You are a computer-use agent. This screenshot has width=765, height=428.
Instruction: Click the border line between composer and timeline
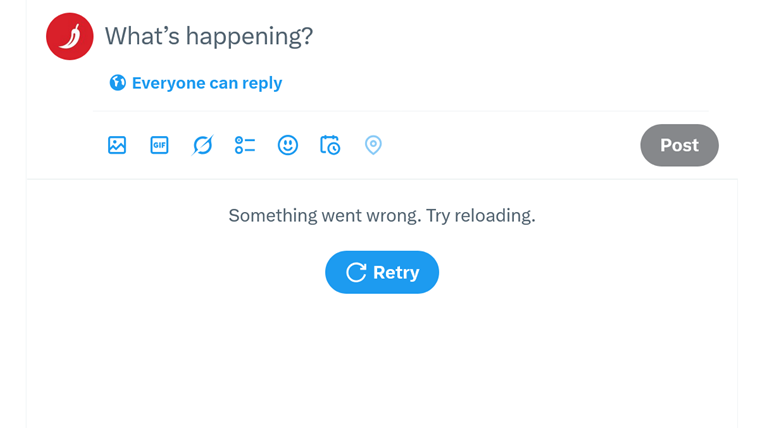tap(382, 179)
